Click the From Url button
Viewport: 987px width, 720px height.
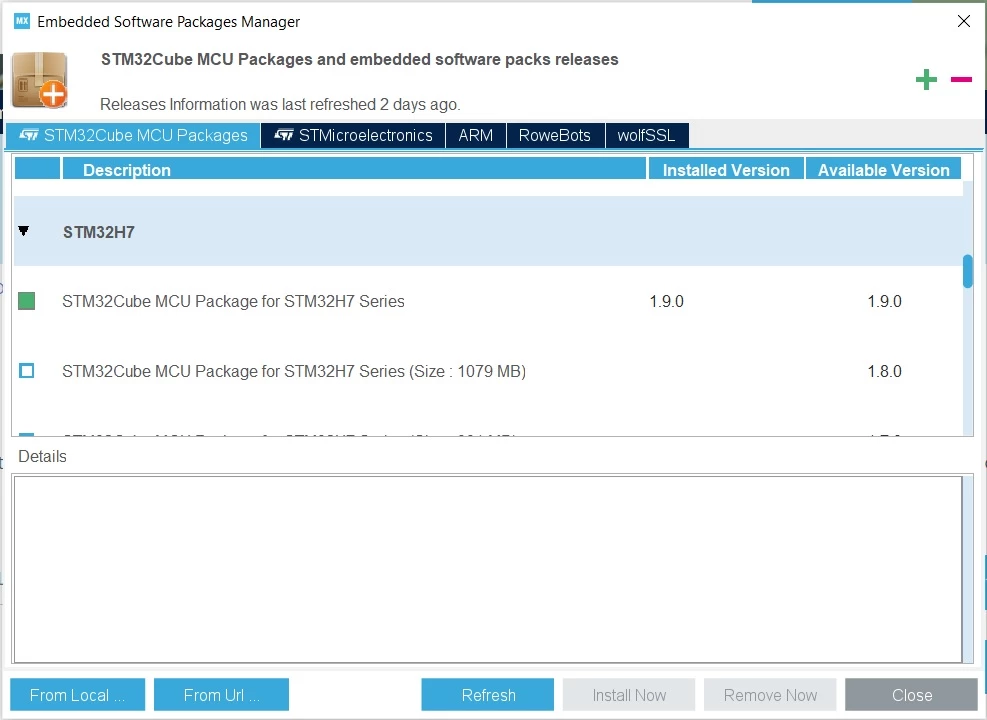coord(221,695)
